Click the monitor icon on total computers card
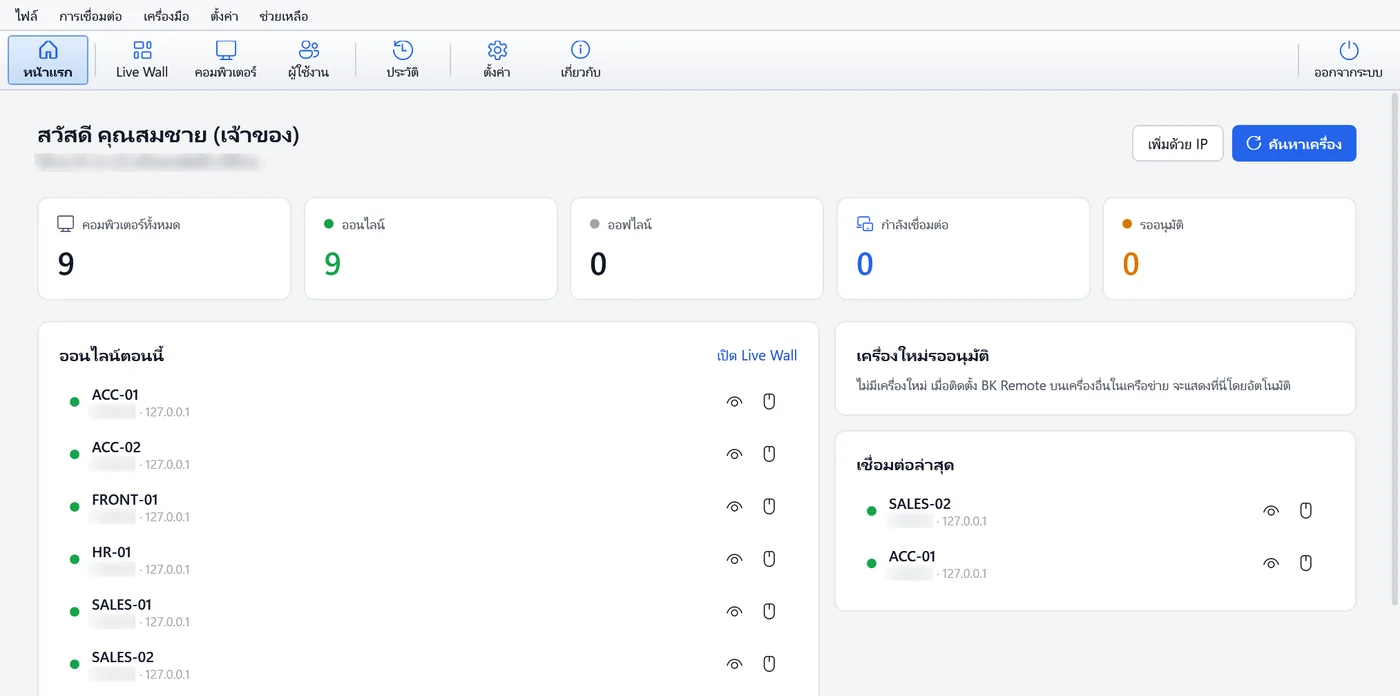The height and width of the screenshot is (696, 1400). click(66, 224)
